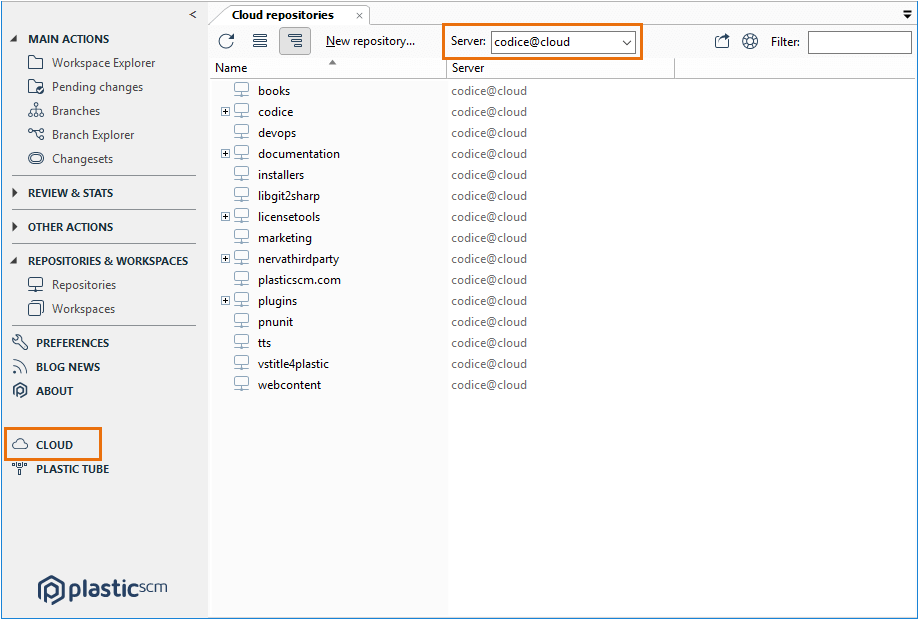Open the Preferences link
The width and height of the screenshot is (920, 621).
[x=73, y=343]
